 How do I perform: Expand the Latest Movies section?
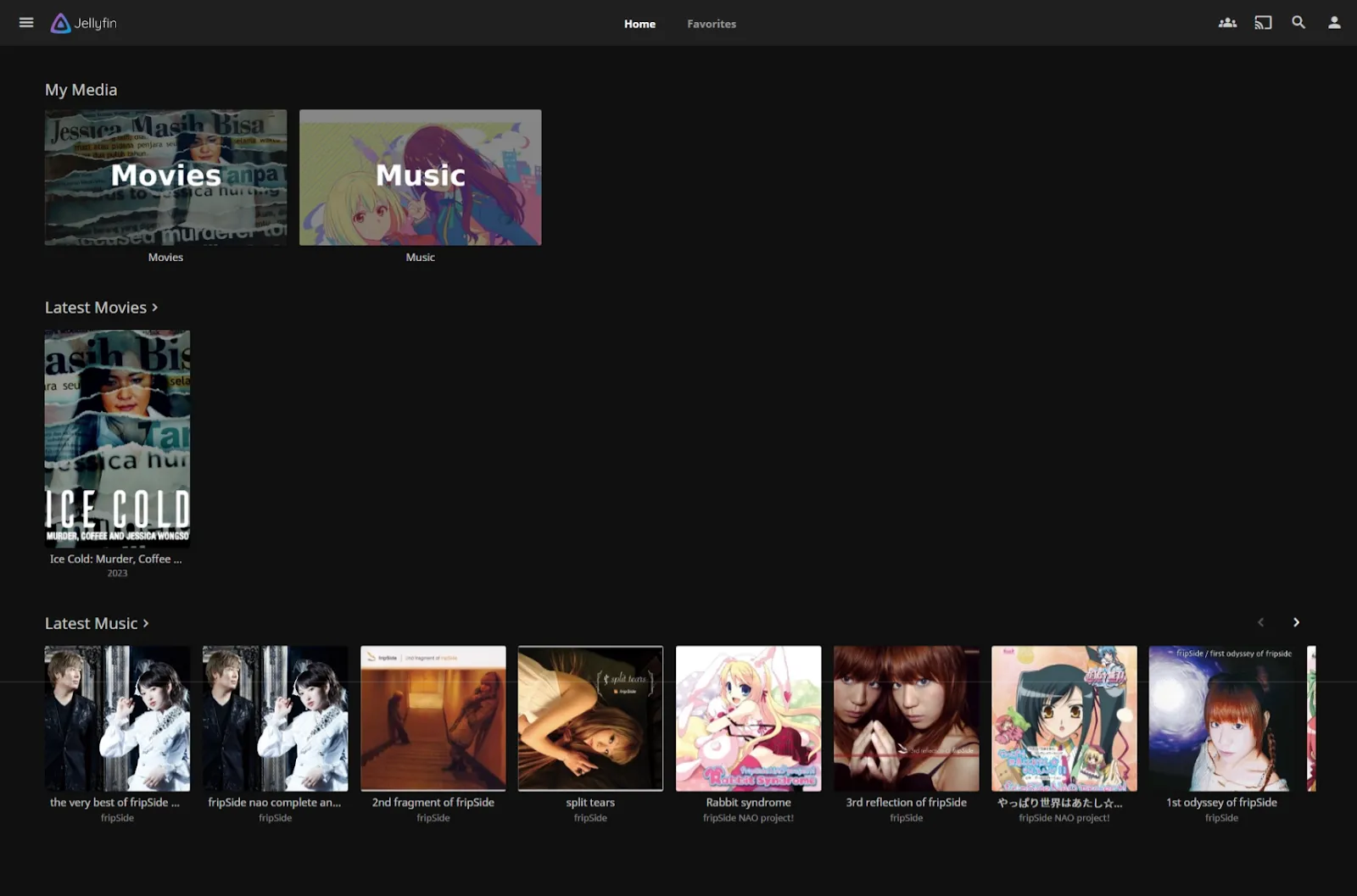(x=101, y=308)
